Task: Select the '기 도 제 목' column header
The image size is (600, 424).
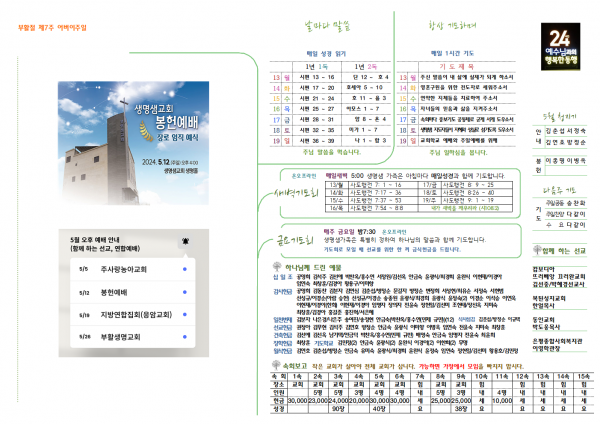Action: coord(457,66)
